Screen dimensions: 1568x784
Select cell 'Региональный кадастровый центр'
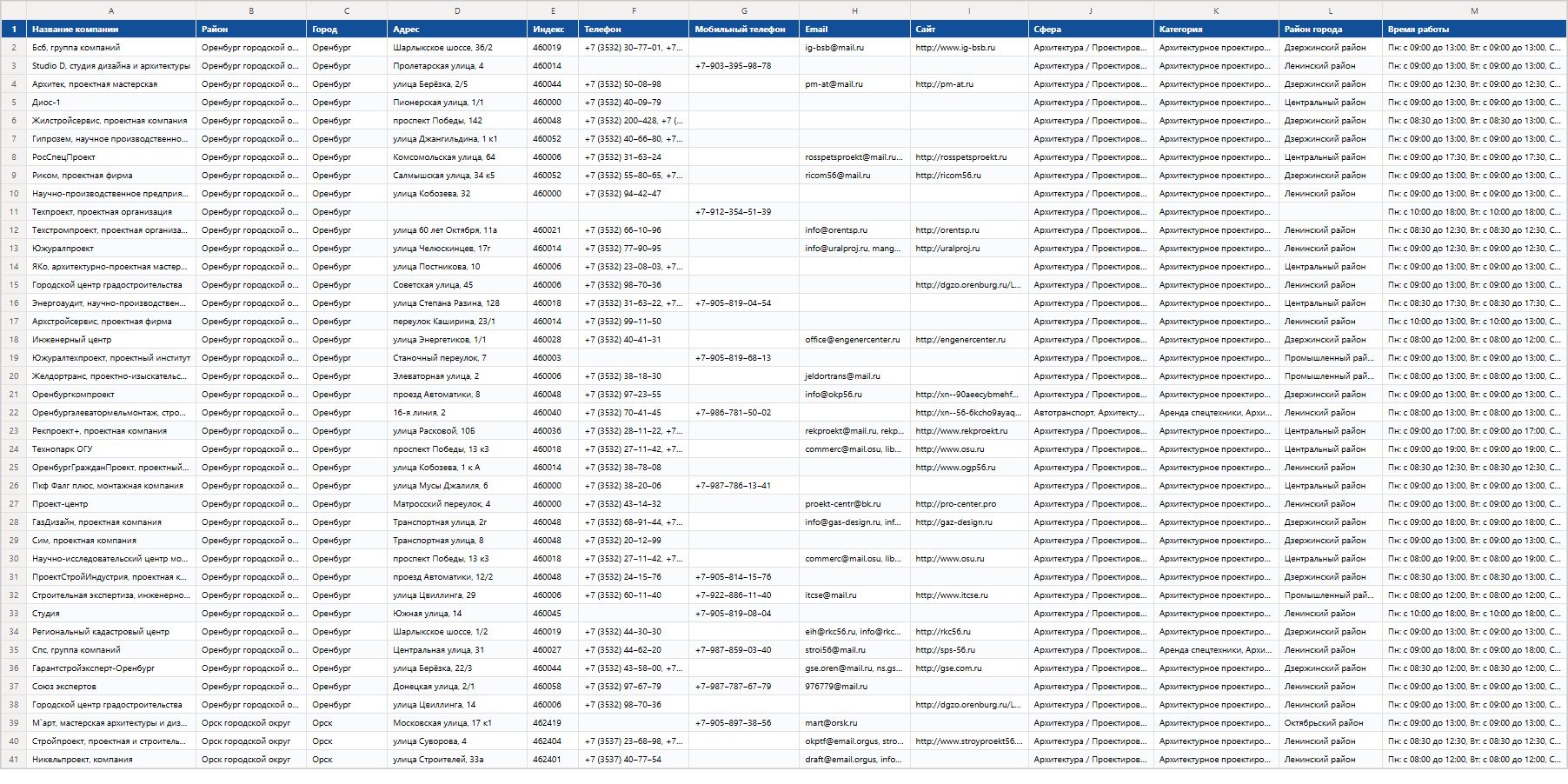pos(111,632)
